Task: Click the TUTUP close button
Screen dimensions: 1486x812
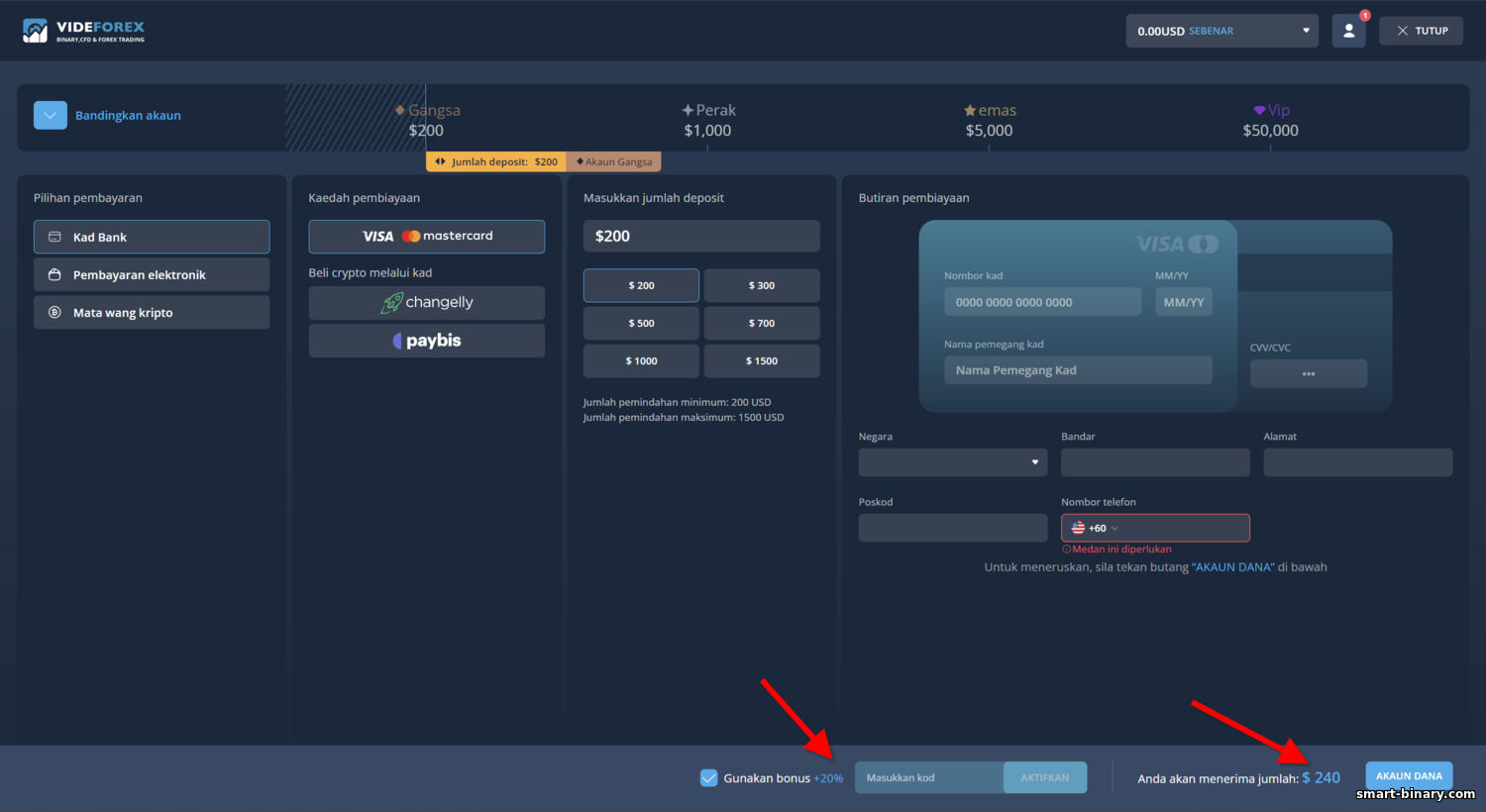Action: coord(1421,31)
